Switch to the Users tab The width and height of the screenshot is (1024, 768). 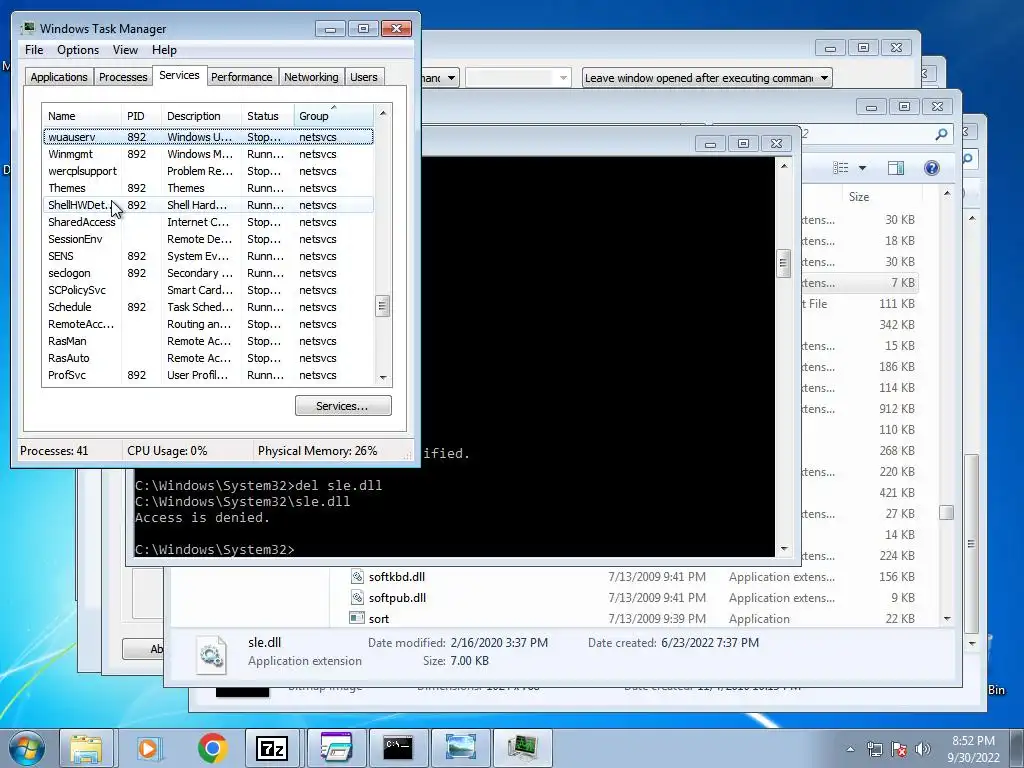point(364,77)
